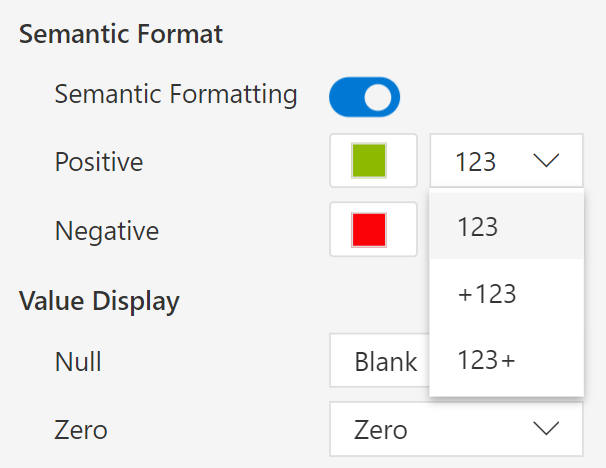
Task: Click the Positive row label
Action: tap(99, 161)
